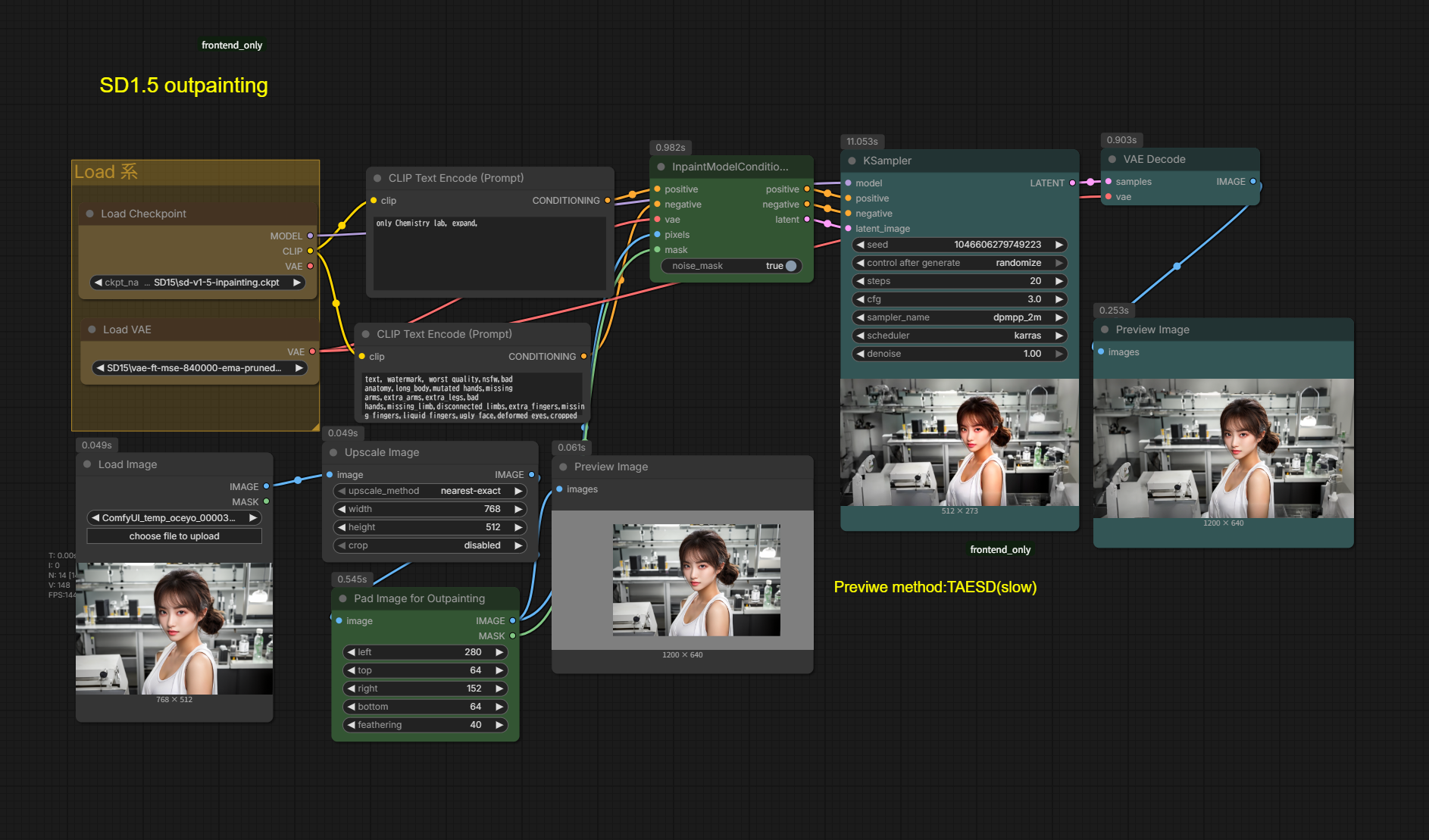The height and width of the screenshot is (840, 1429).
Task: Click the choose file to upload button
Action: pyautogui.click(x=174, y=536)
